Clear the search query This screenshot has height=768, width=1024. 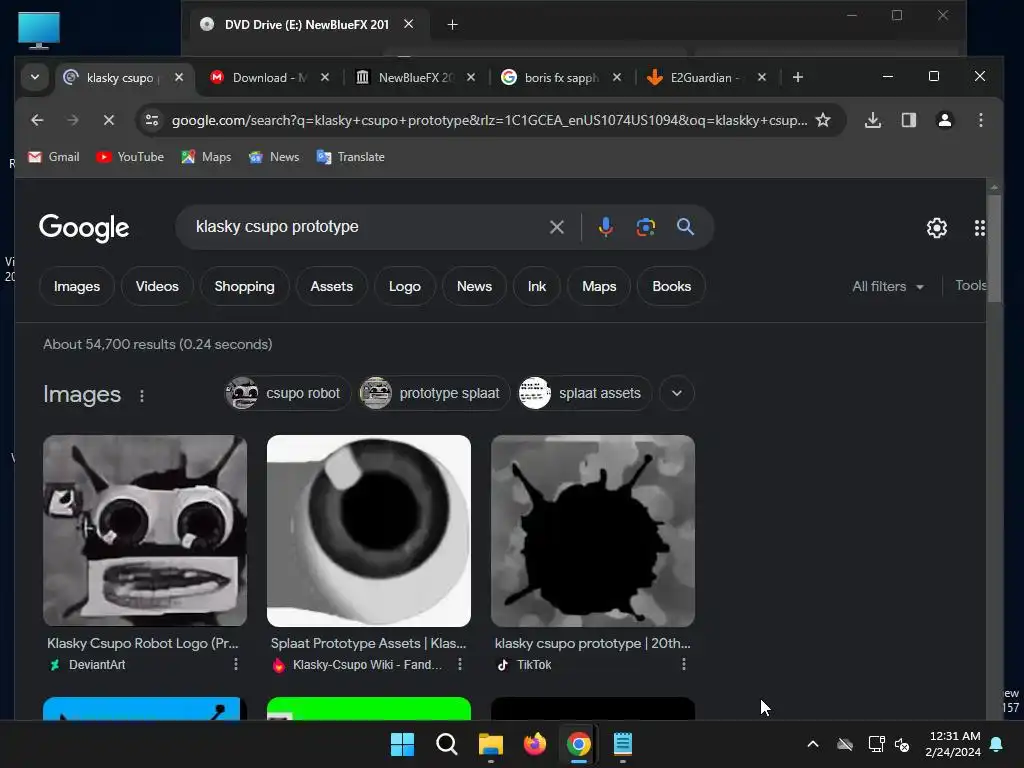556,227
